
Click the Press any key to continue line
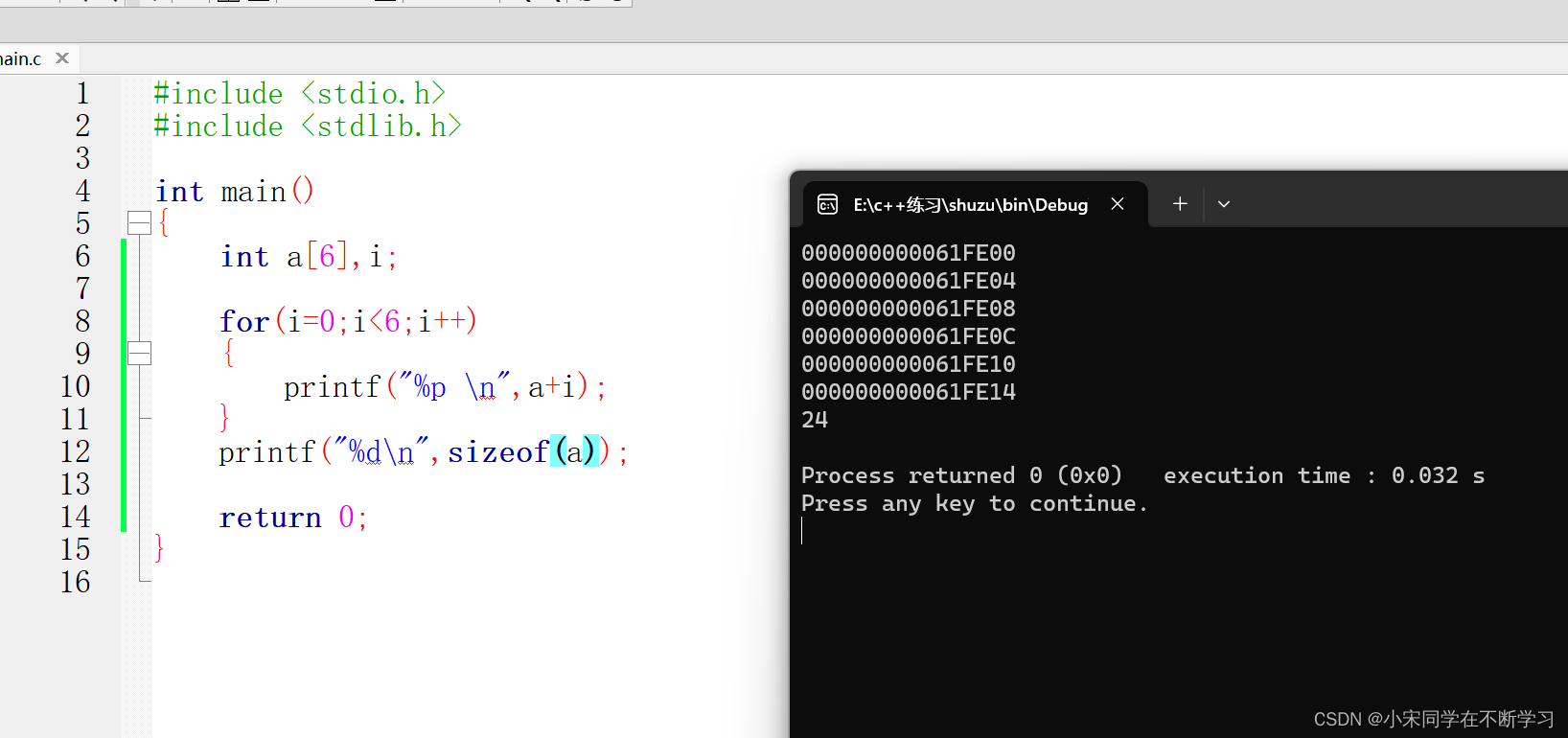[x=975, y=503]
